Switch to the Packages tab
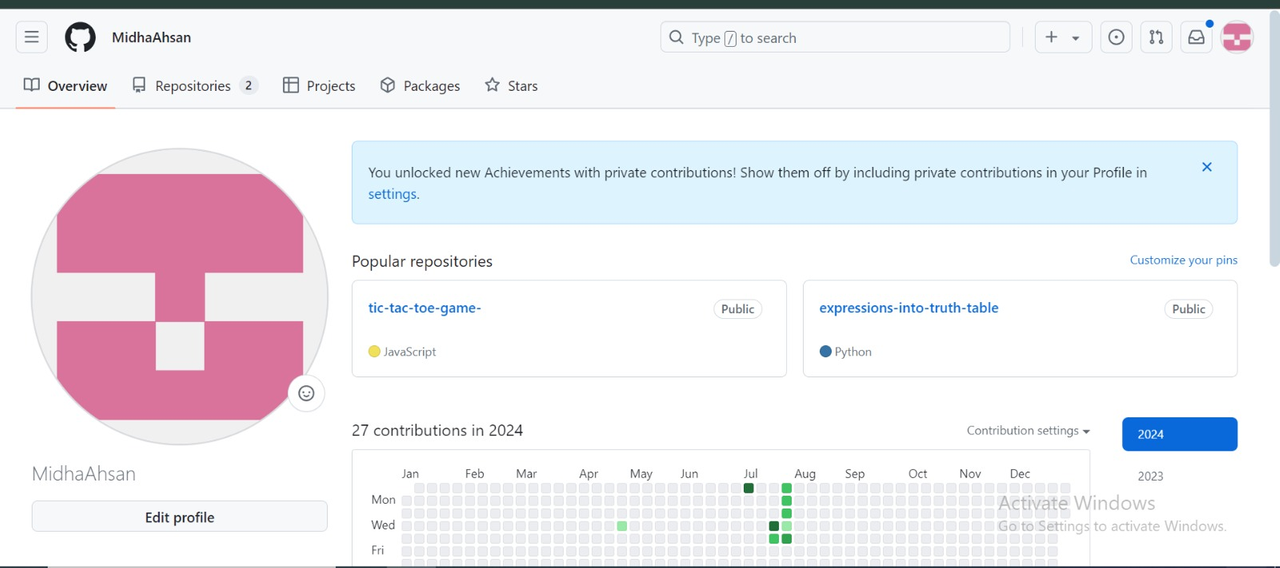 (x=420, y=86)
